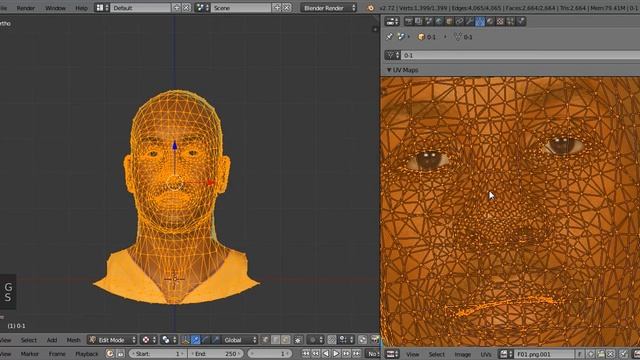Screen dimensions: 640x360
Task: Edit the Default screen layout name field
Action: pos(140,8)
